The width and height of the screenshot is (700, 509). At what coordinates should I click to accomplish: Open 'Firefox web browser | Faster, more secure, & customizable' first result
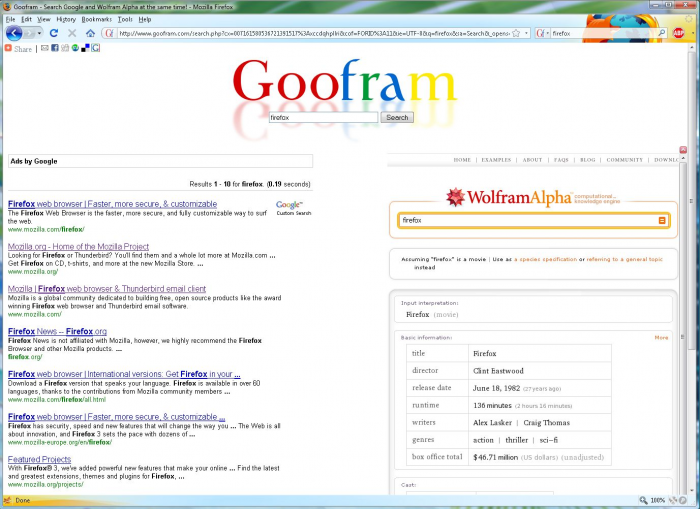coord(112,204)
